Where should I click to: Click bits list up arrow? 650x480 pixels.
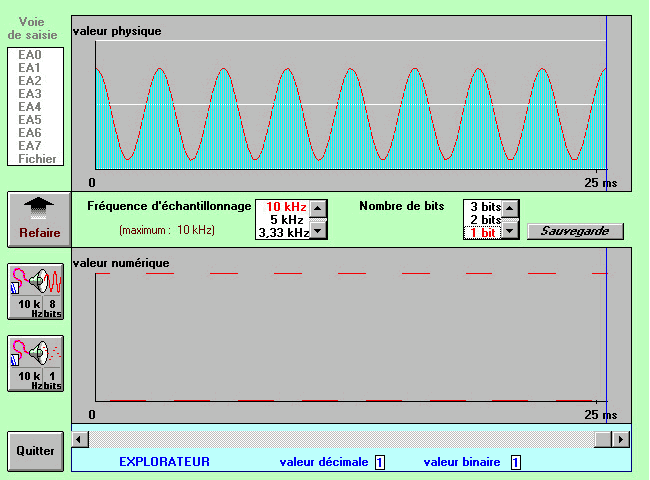pyautogui.click(x=510, y=208)
